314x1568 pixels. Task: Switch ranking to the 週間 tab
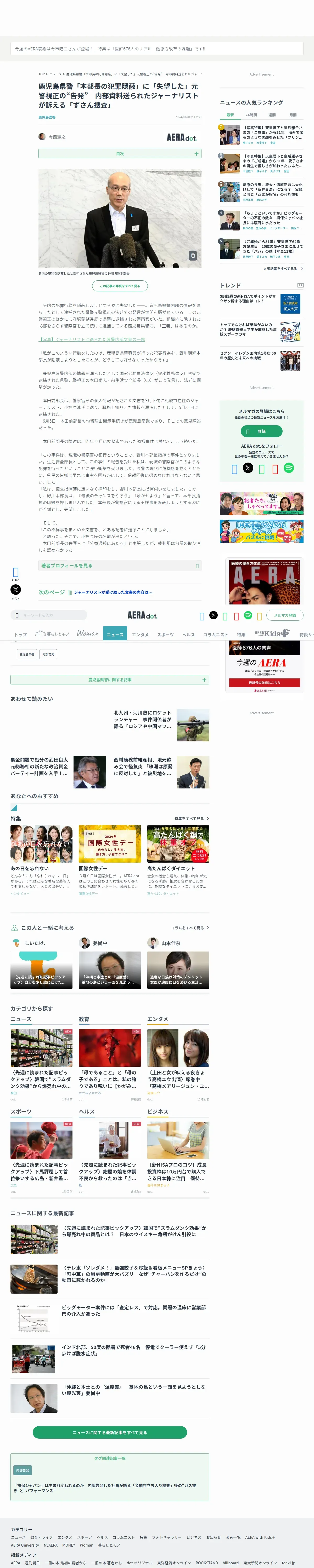point(272,115)
